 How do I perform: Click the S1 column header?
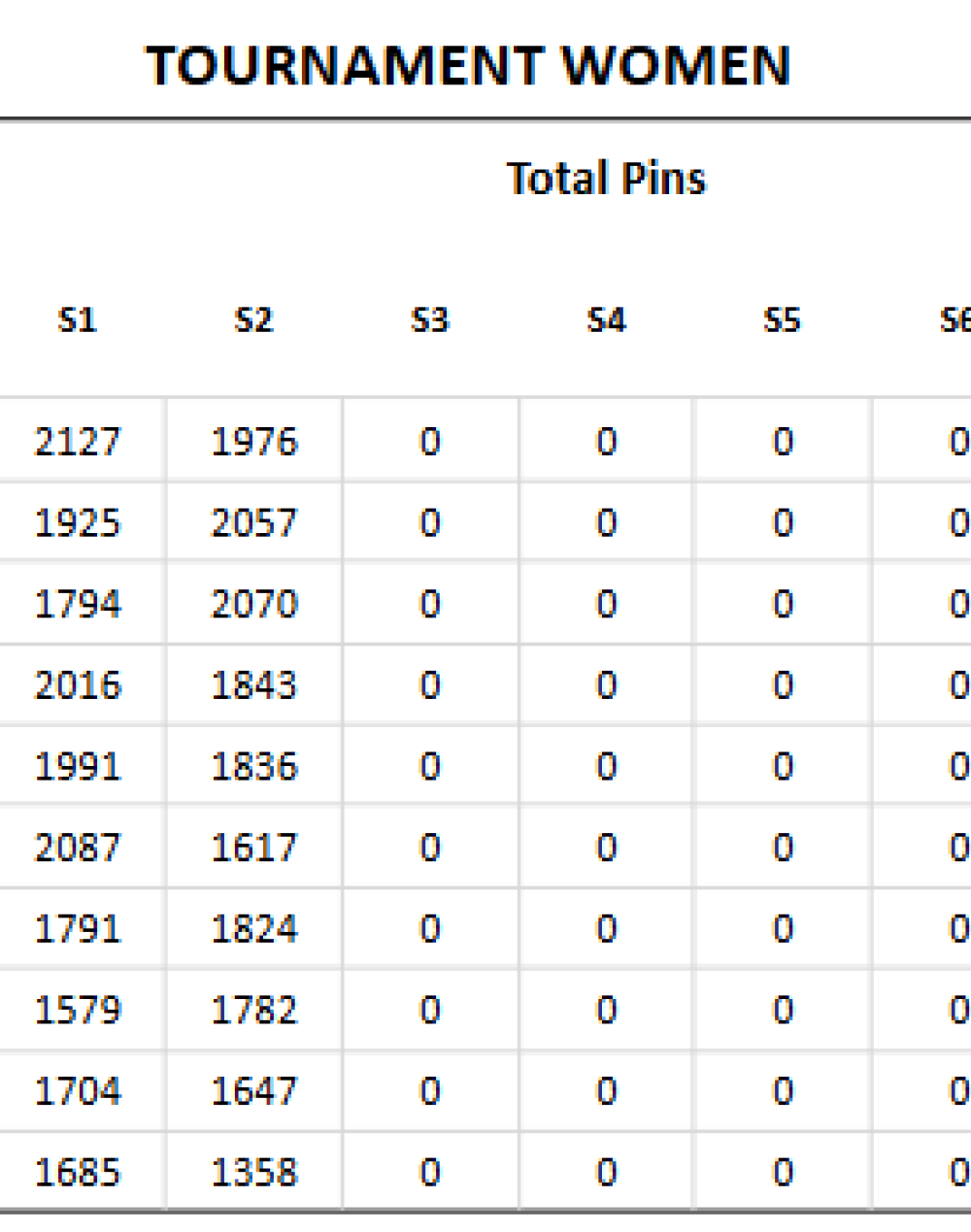[78, 320]
